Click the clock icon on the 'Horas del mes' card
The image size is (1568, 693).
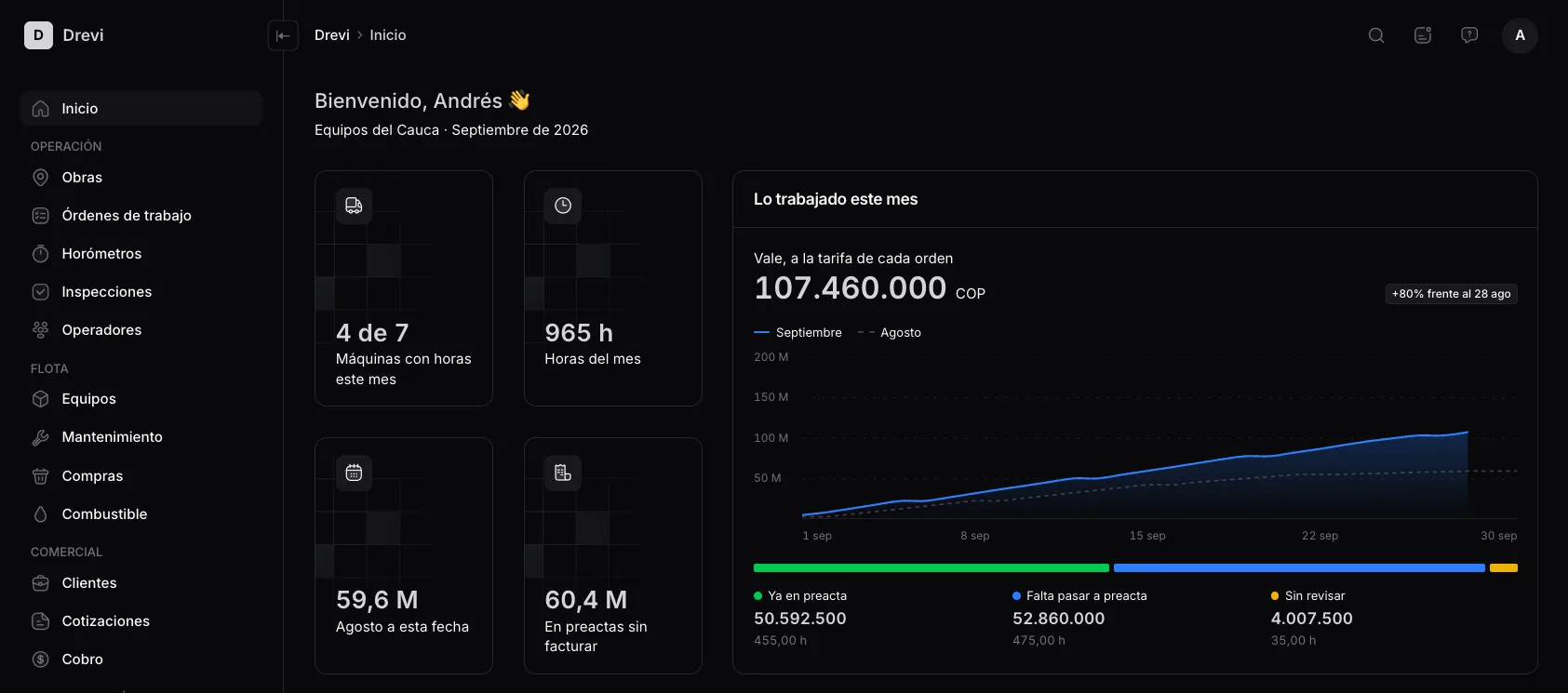pos(563,206)
